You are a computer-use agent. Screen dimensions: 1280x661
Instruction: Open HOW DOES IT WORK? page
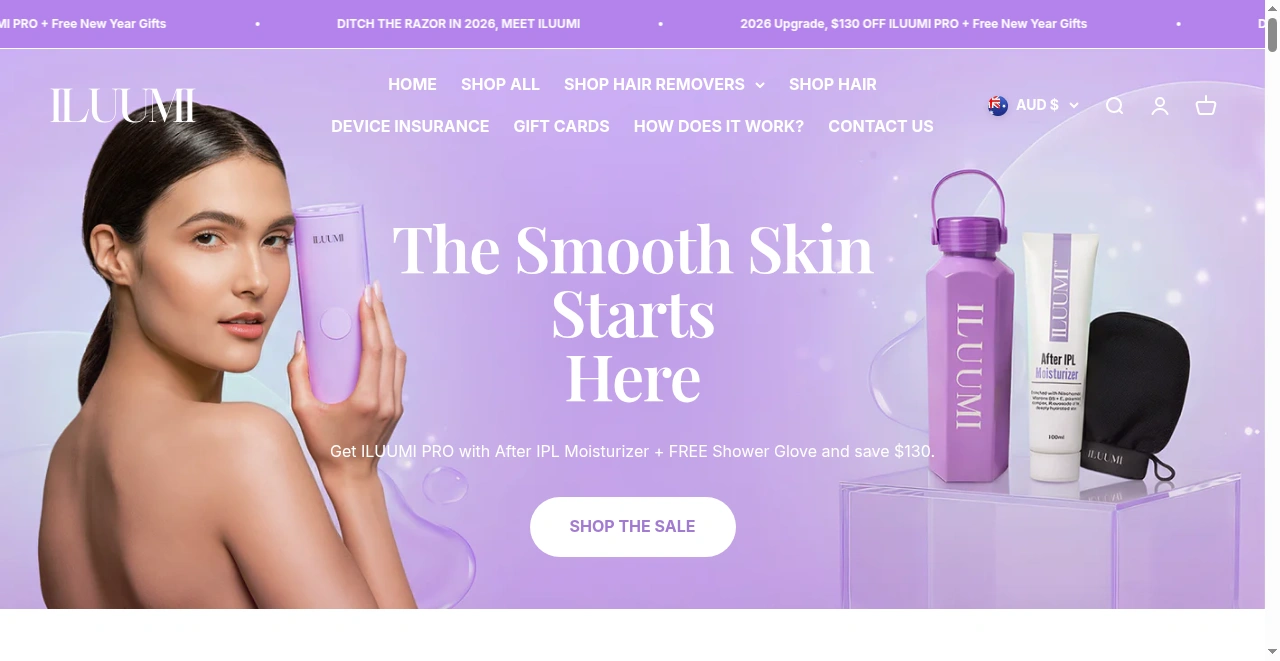click(719, 127)
